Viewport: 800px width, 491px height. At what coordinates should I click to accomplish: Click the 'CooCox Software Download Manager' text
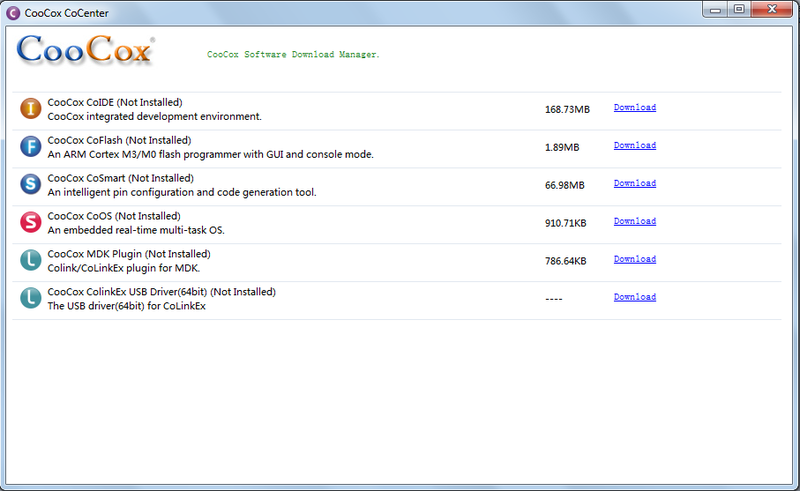[x=293, y=54]
